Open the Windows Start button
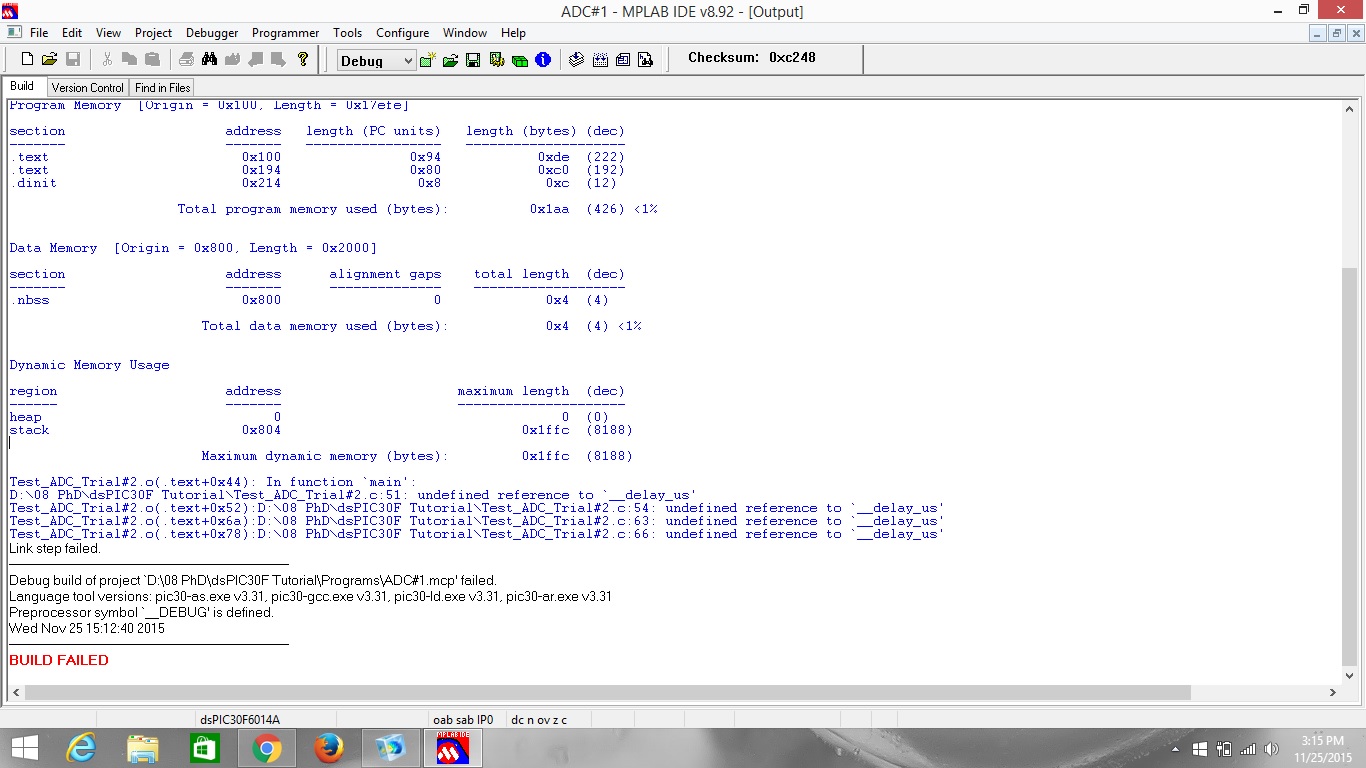The height and width of the screenshot is (768, 1366). 24,748
